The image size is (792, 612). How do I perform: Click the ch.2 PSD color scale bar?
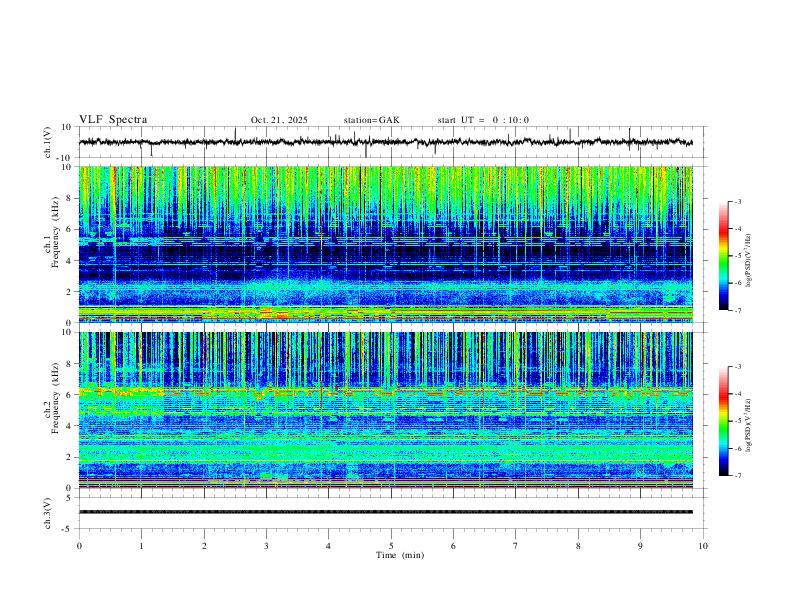tap(723, 421)
